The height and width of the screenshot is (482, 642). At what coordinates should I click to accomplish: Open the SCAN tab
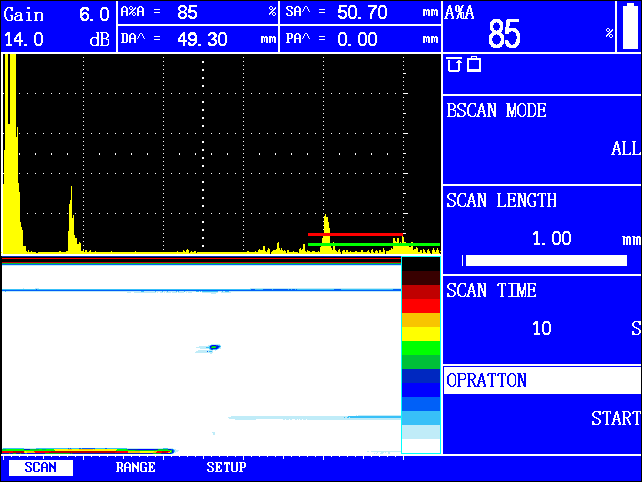click(40, 467)
